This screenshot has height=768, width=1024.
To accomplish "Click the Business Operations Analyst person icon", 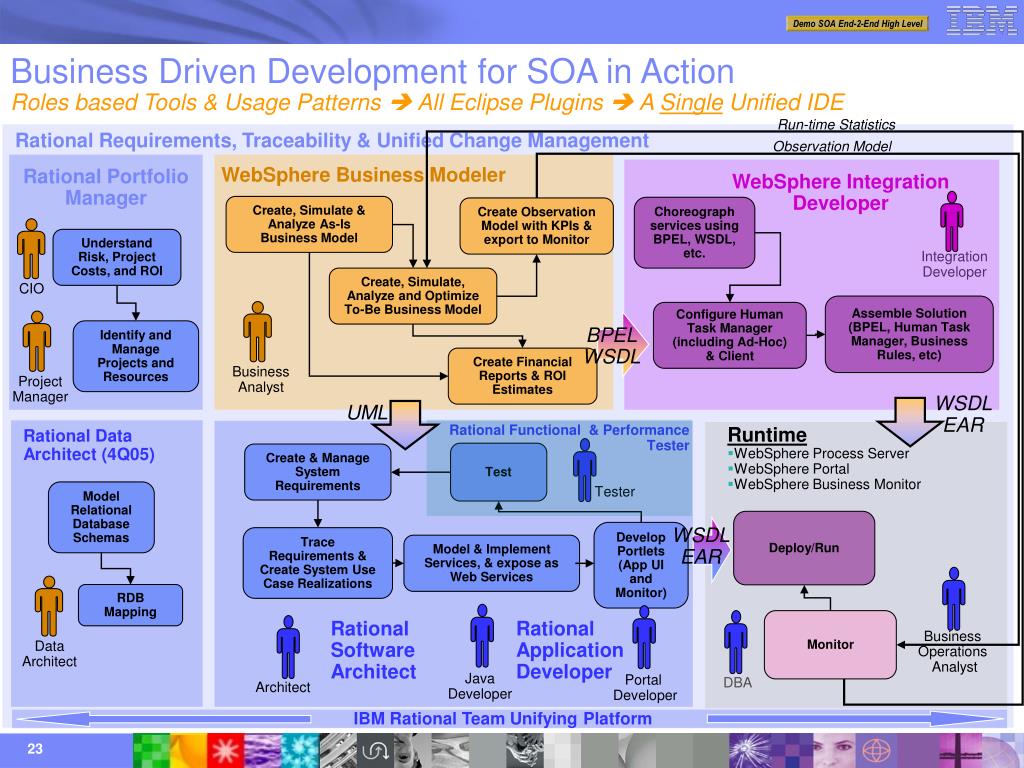I will tap(953, 598).
